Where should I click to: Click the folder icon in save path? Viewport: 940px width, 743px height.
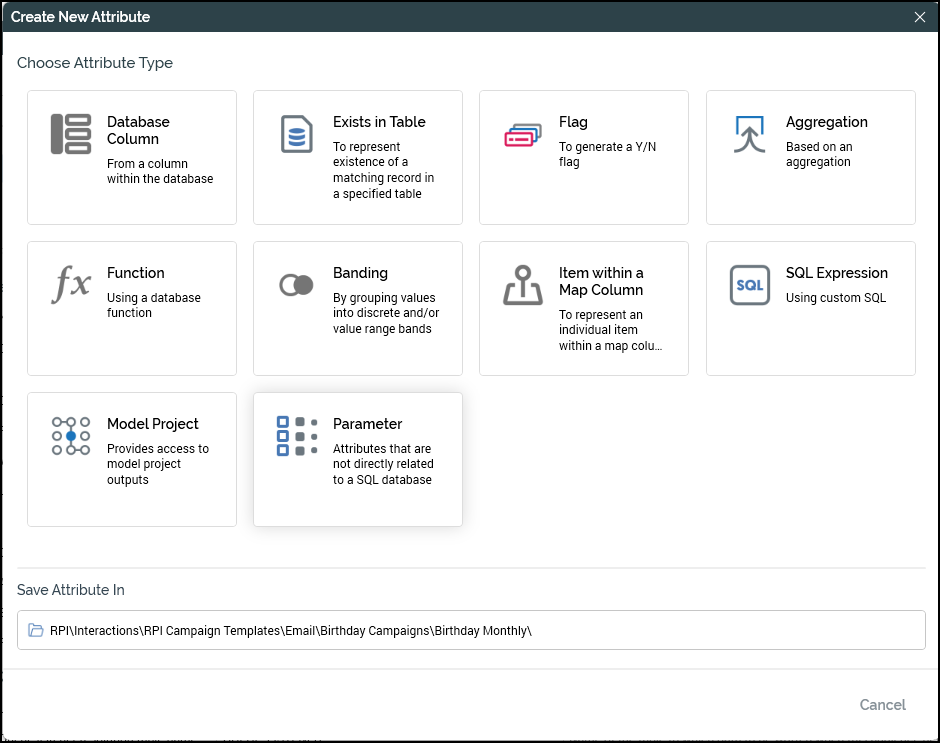click(x=36, y=631)
